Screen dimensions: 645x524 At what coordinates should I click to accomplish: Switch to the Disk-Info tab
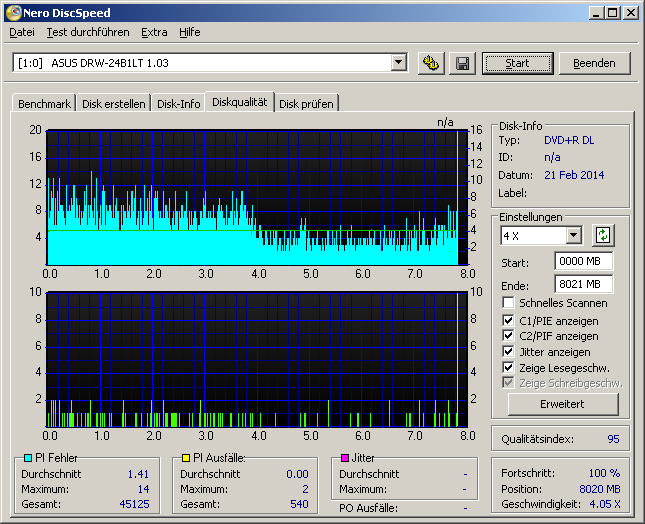pos(179,104)
